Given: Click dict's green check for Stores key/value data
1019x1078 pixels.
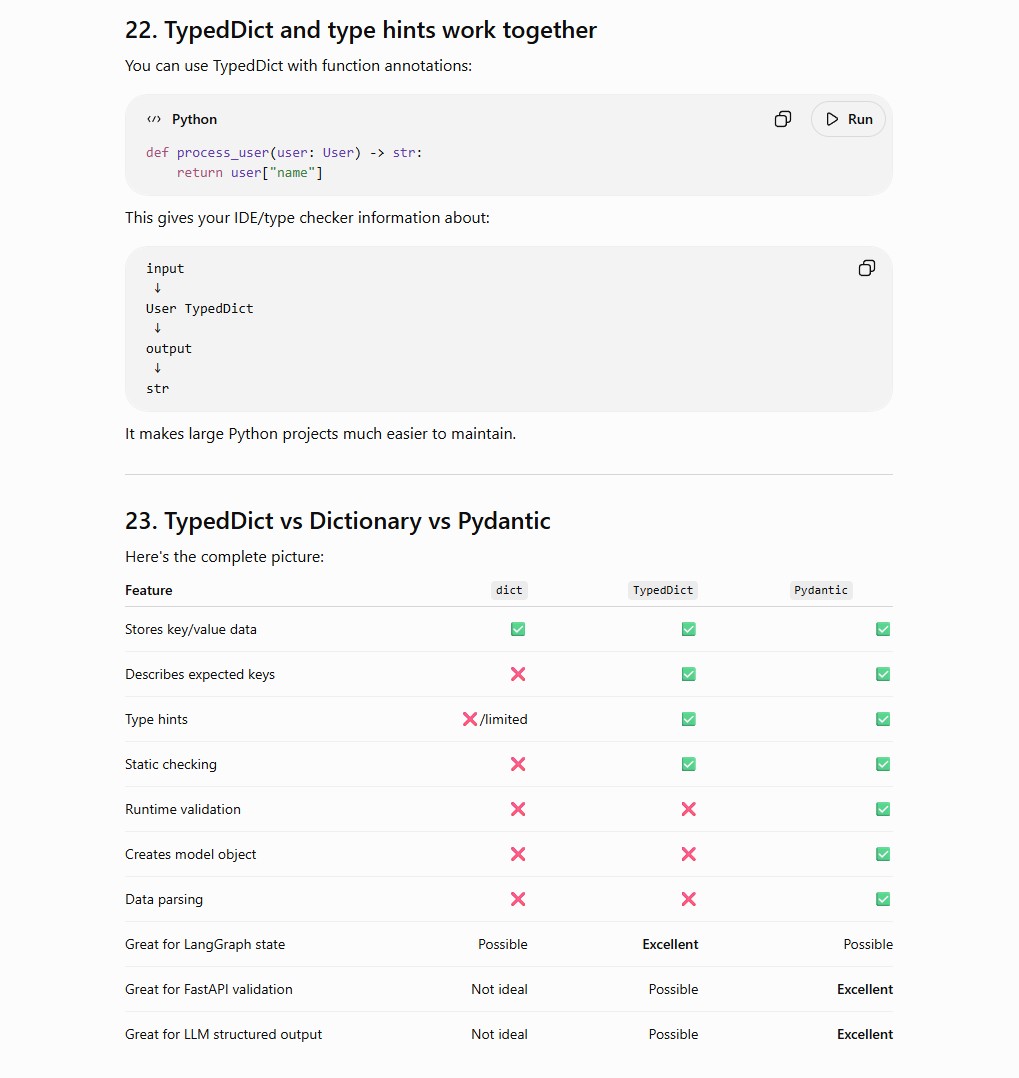Looking at the screenshot, I should 518,629.
